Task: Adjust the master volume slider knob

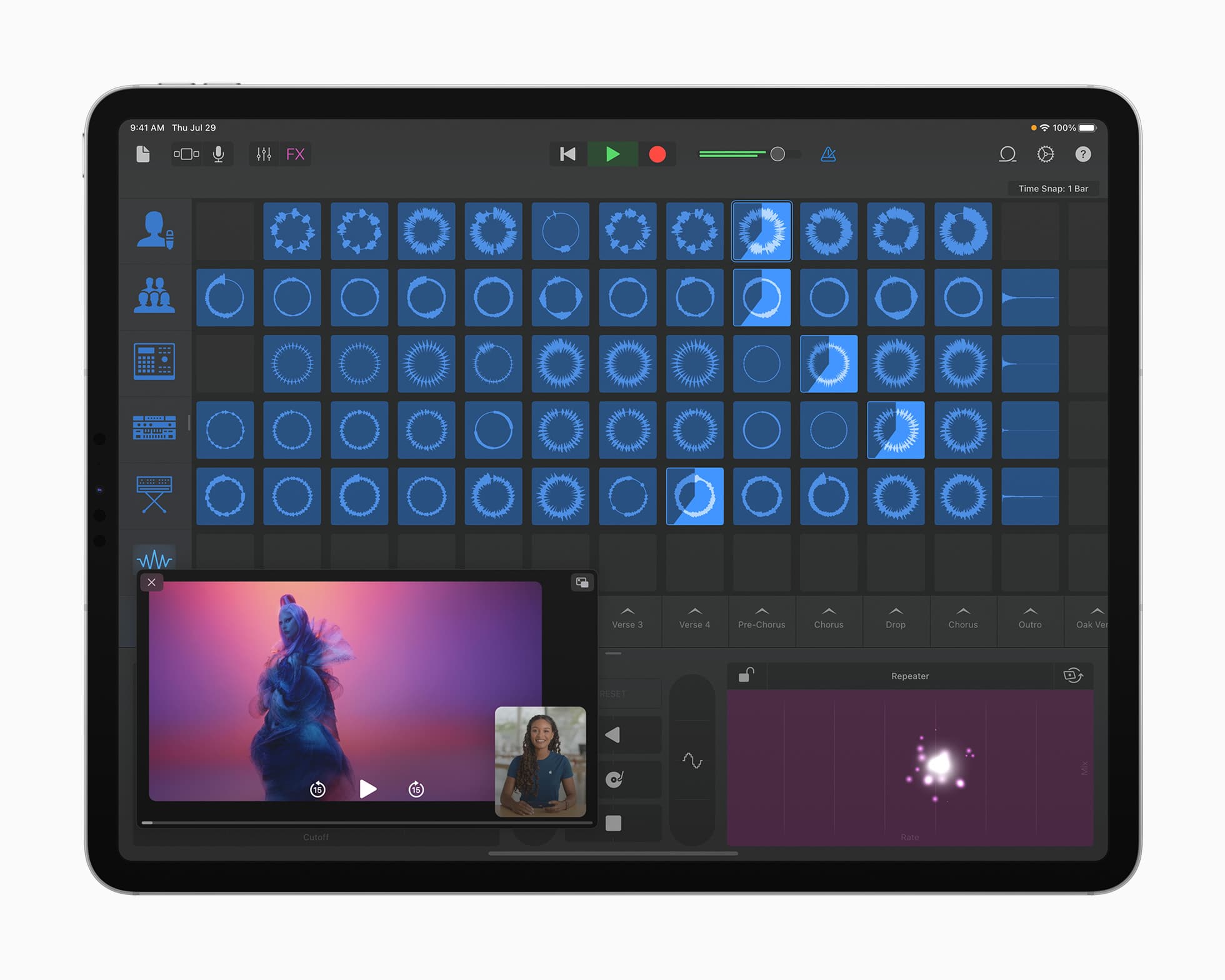Action: [x=777, y=154]
